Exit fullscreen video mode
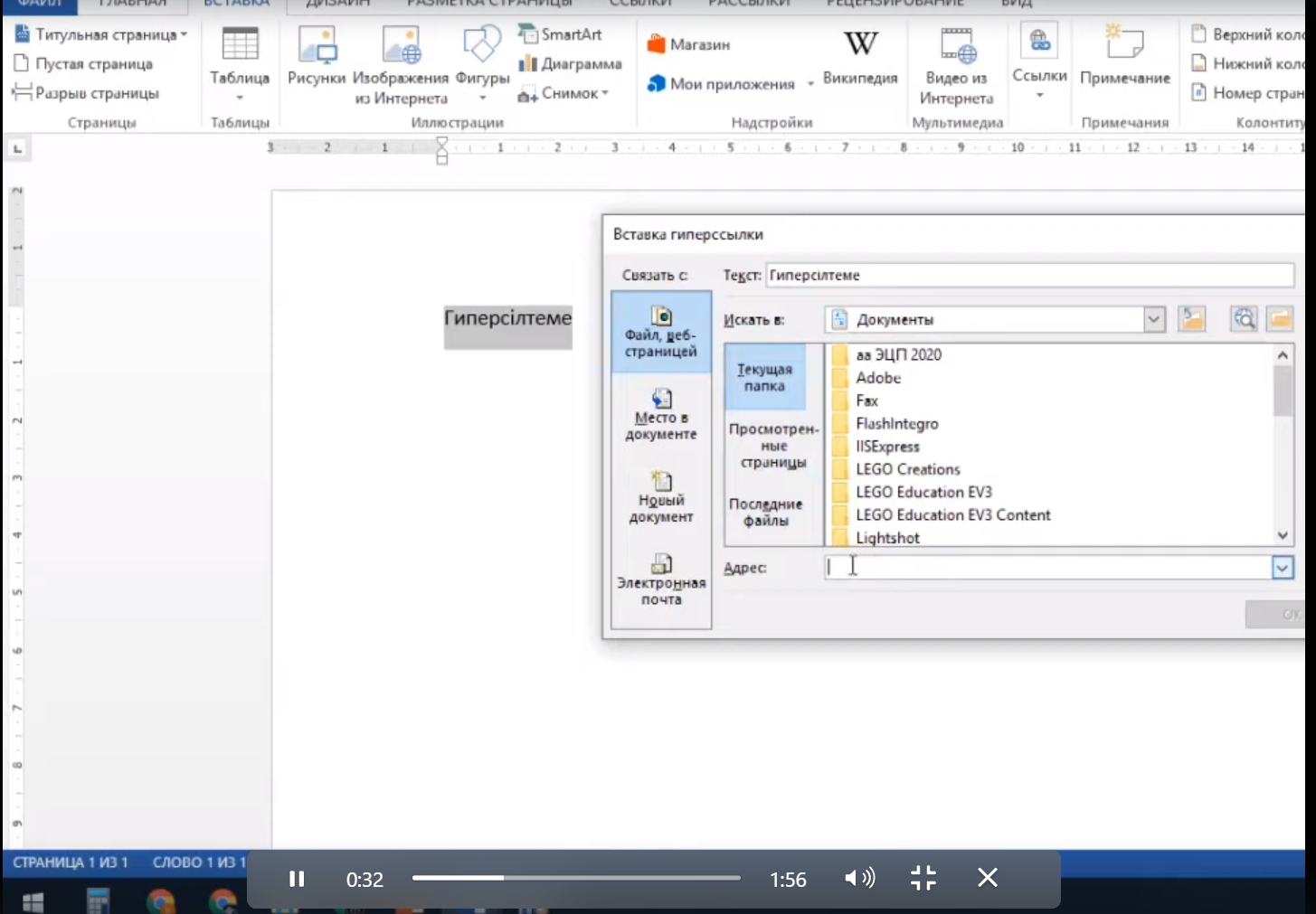The image size is (1316, 914). (923, 879)
